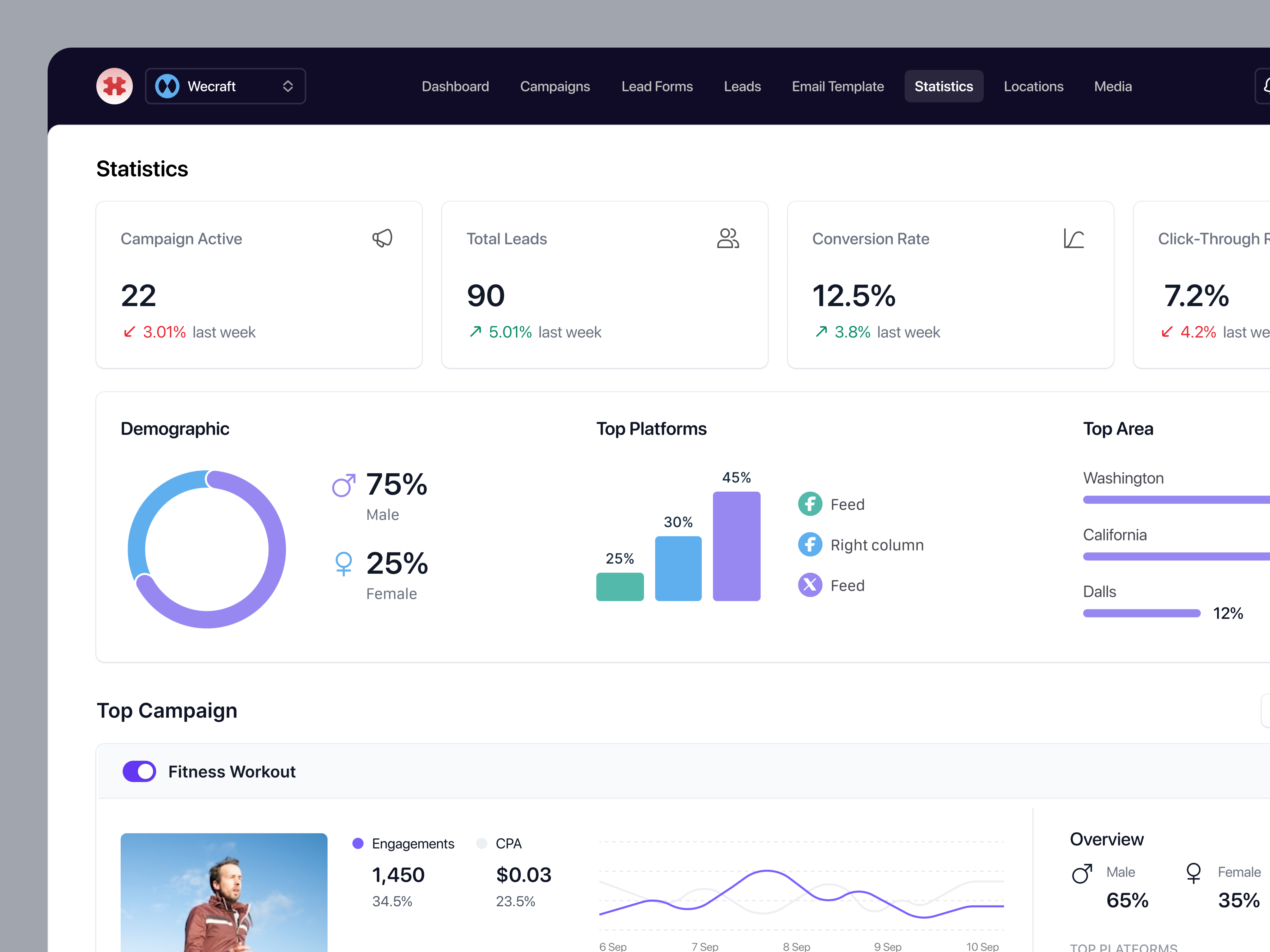Select the Engagements legend dot
The height and width of the screenshot is (952, 1270).
click(358, 843)
